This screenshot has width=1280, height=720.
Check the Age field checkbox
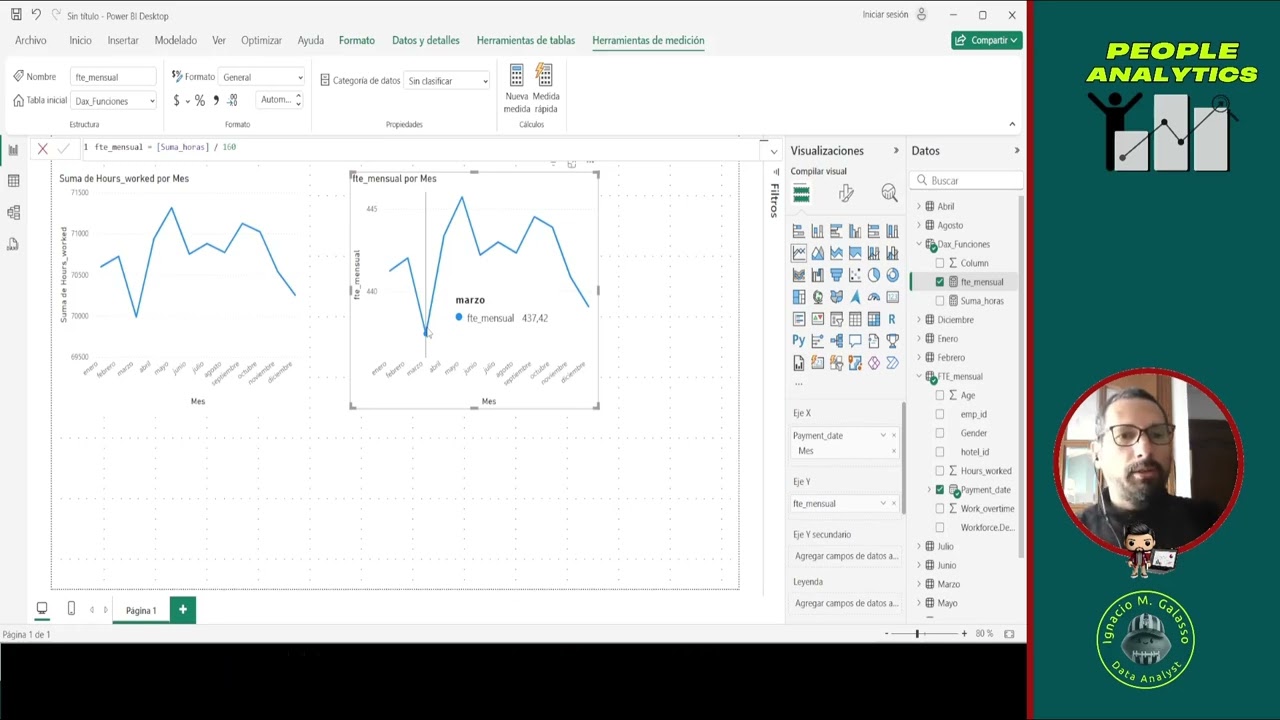tap(939, 395)
